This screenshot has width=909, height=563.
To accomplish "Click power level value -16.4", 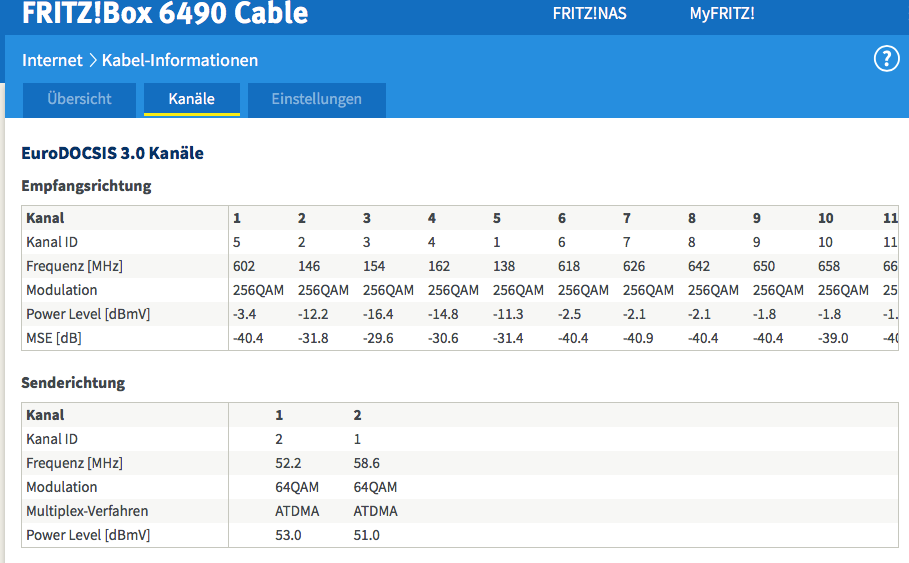I will (378, 314).
